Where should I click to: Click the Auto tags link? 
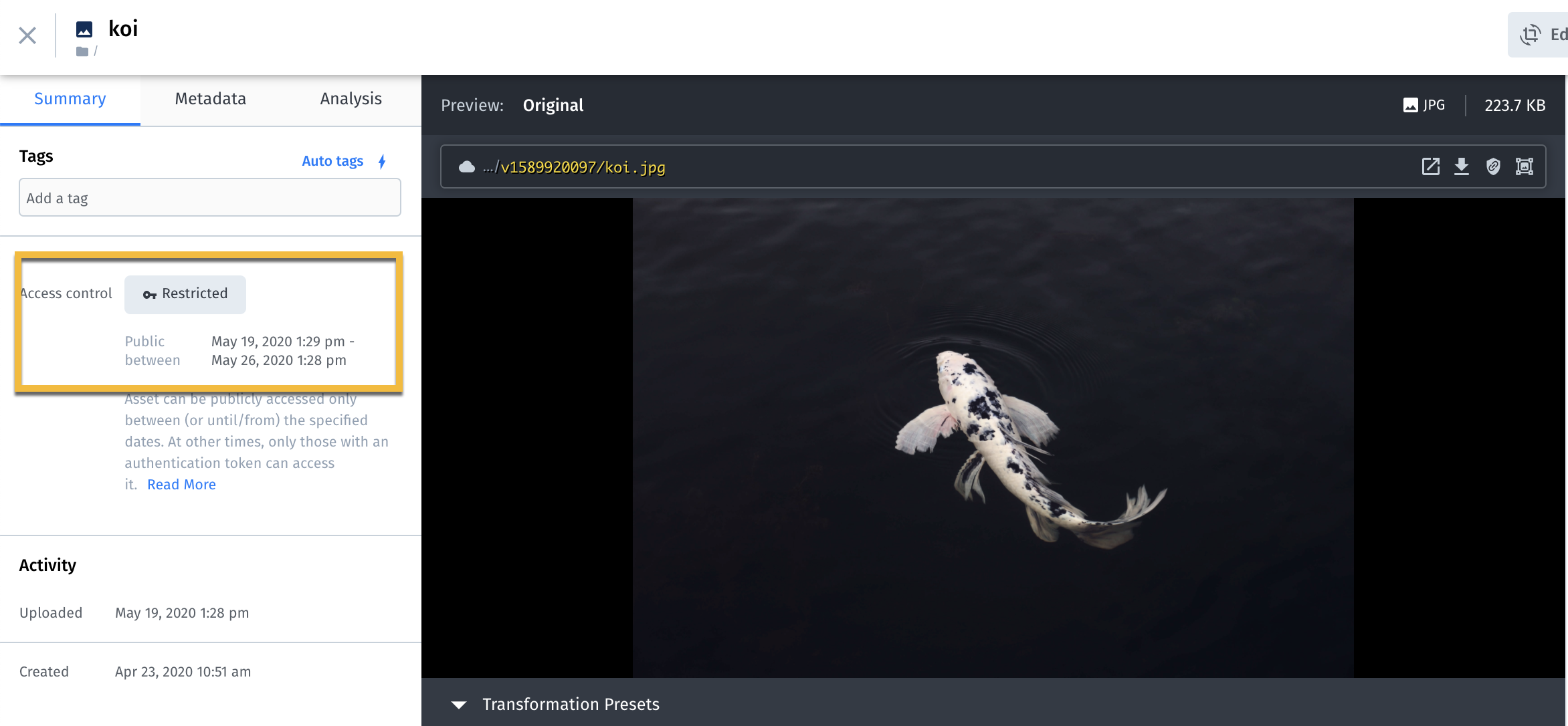(332, 161)
